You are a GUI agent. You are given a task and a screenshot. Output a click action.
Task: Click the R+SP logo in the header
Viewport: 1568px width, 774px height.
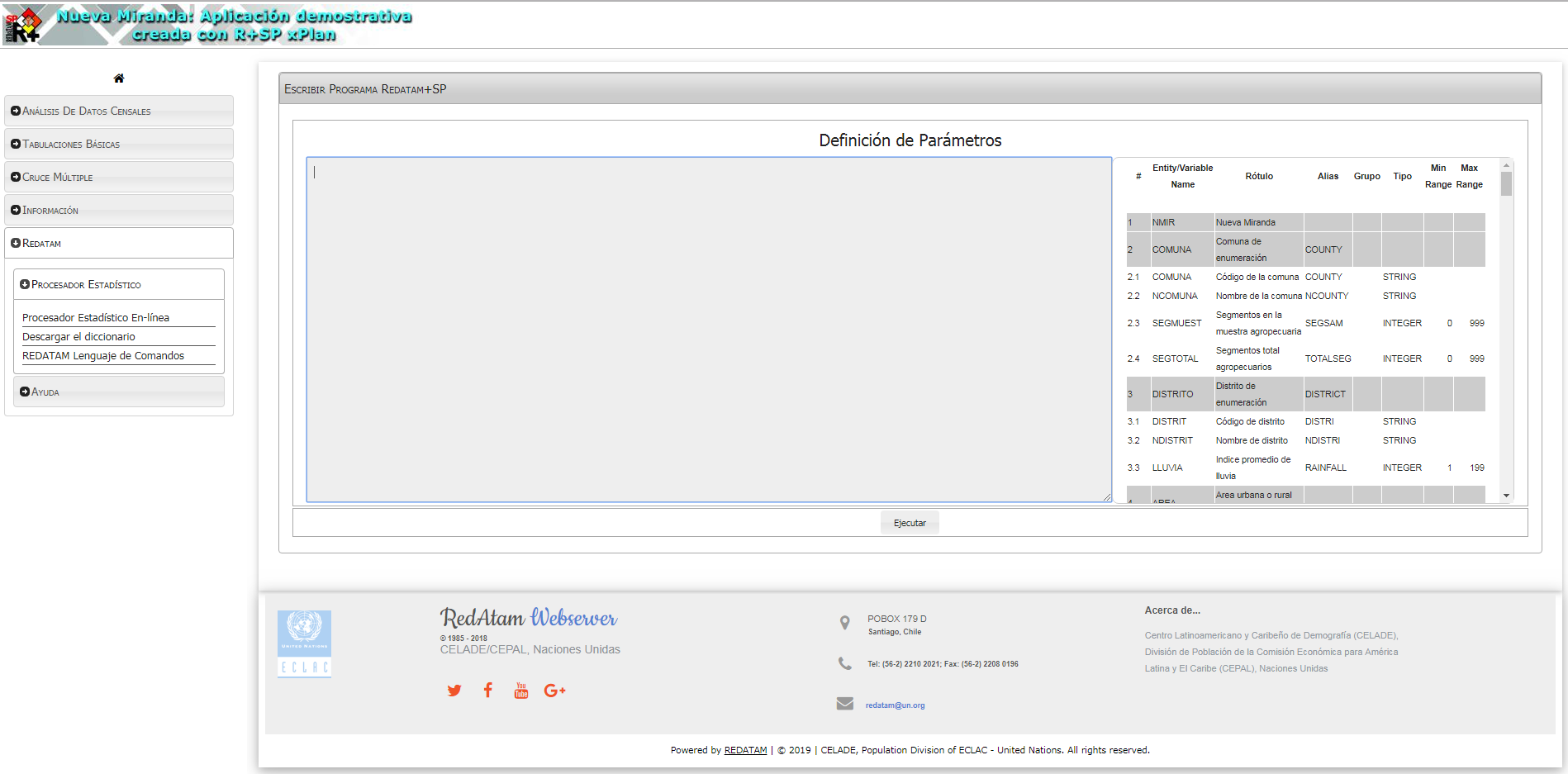click(22, 25)
